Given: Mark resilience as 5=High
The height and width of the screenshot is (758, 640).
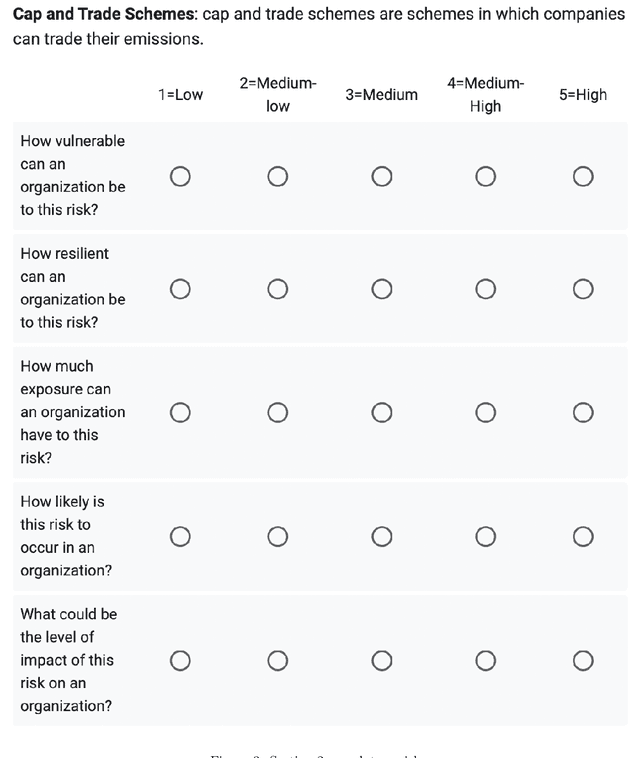Looking at the screenshot, I should click(x=583, y=289).
